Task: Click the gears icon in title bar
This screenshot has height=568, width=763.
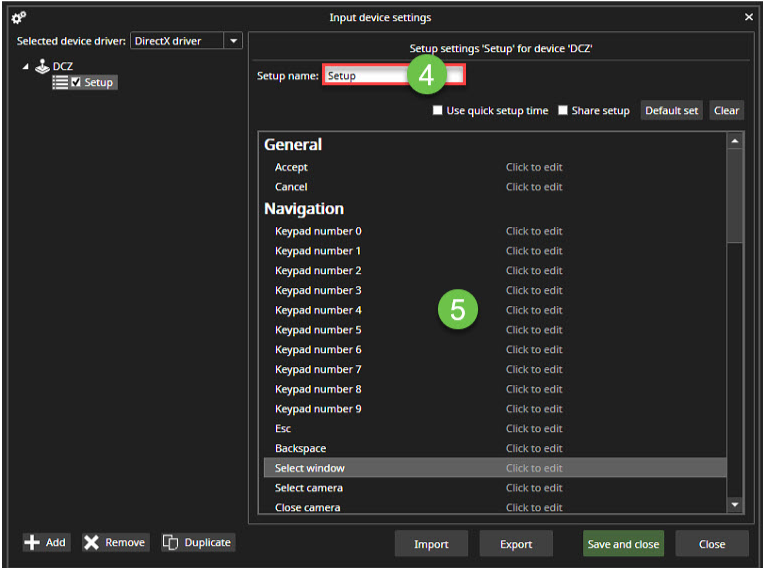Action: click(x=19, y=17)
